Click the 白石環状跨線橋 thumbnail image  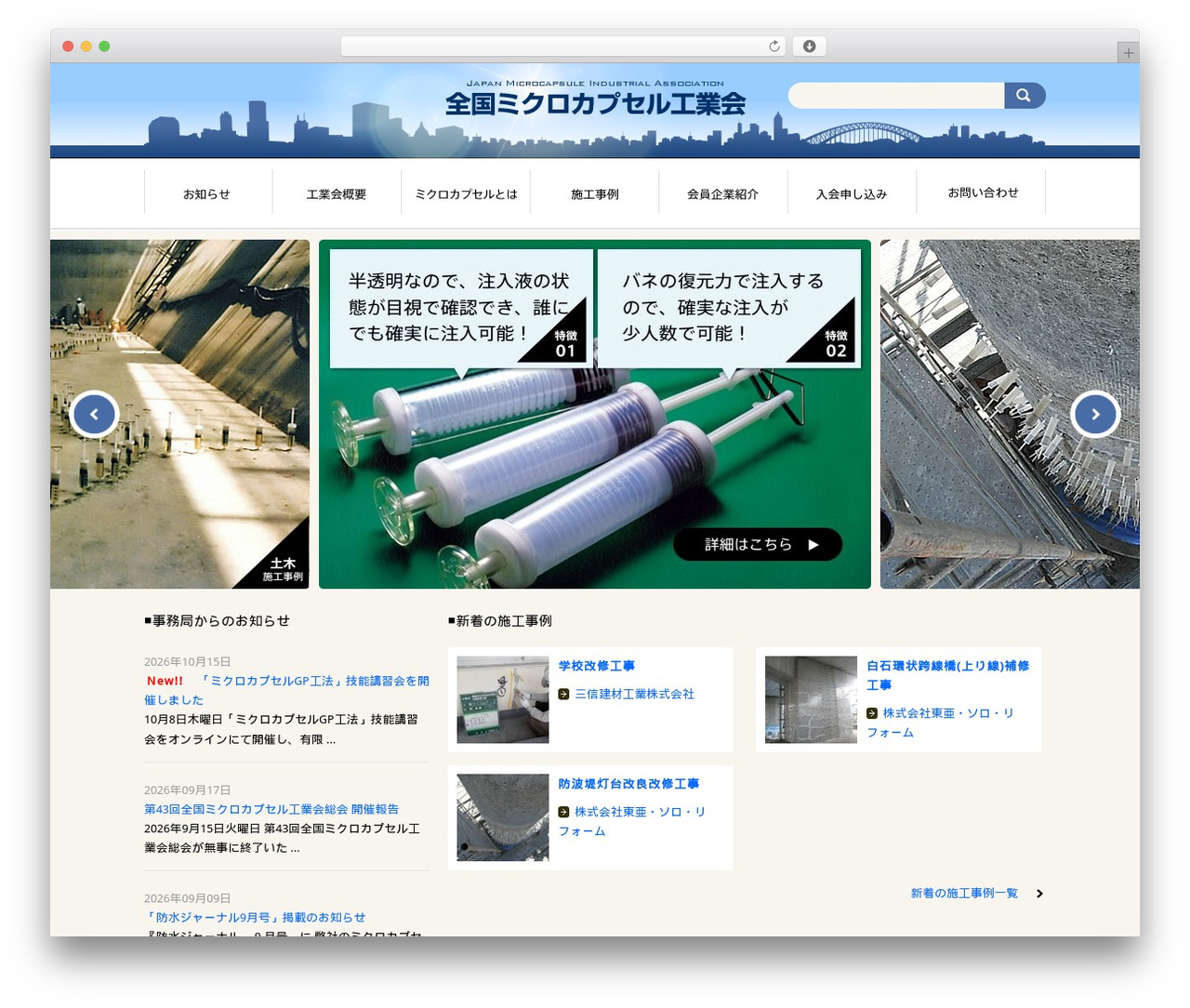pyautogui.click(x=811, y=700)
